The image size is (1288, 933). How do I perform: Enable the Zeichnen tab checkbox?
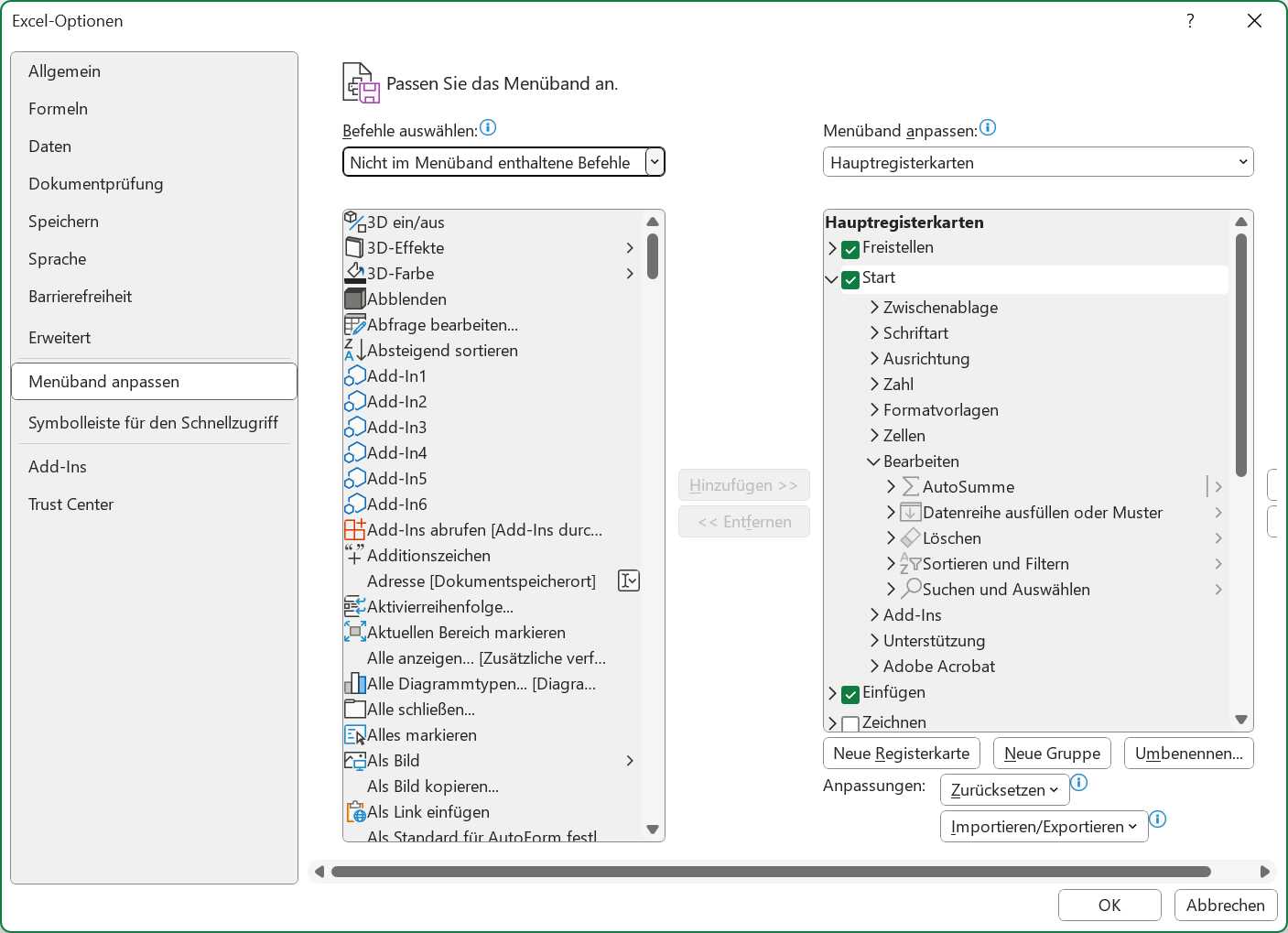point(850,723)
